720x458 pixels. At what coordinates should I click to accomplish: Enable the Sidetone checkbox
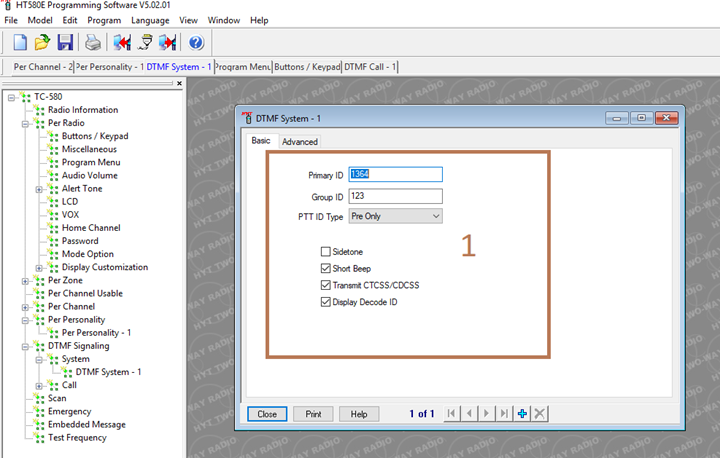tap(326, 252)
